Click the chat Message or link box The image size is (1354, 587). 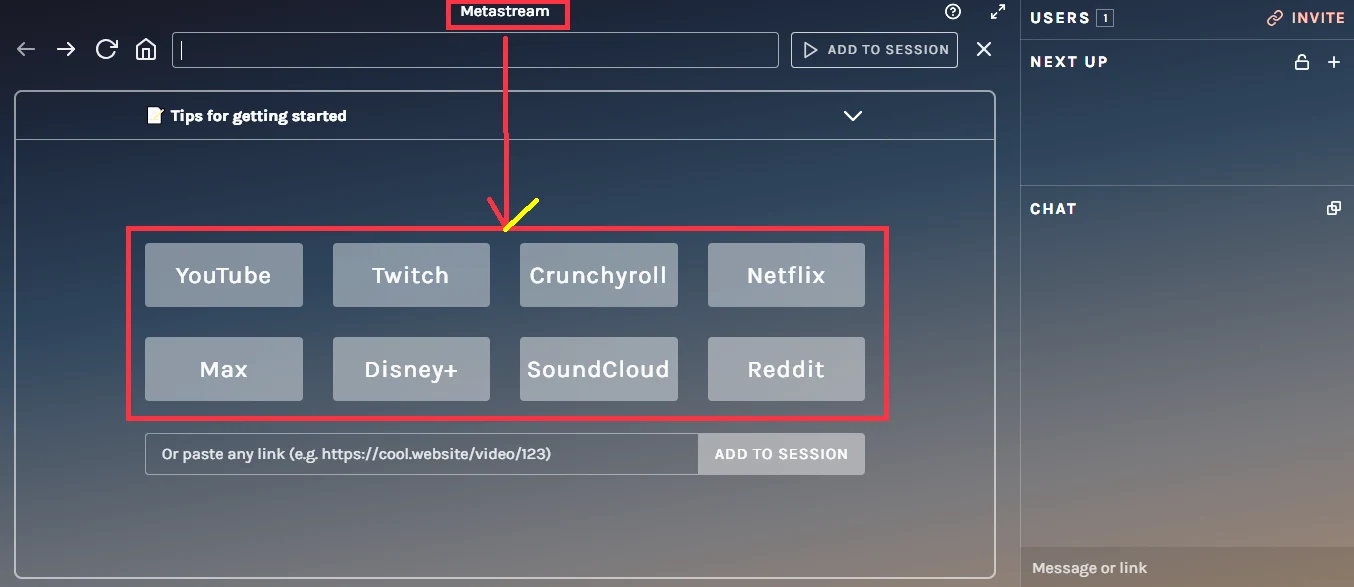[1186, 568]
